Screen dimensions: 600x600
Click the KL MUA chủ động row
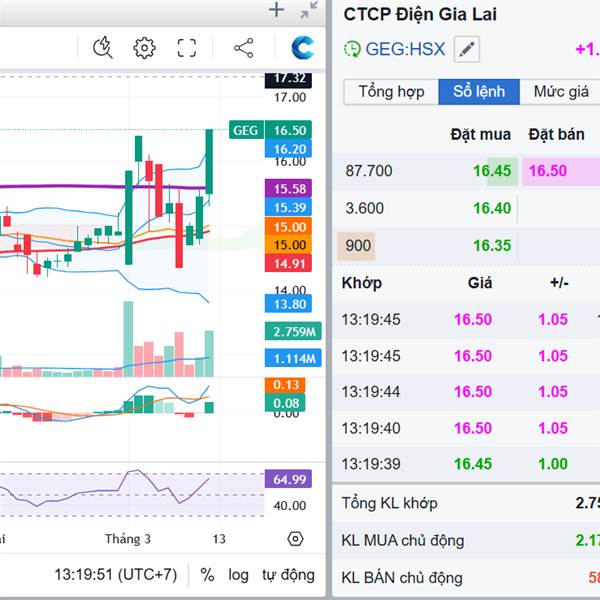tap(466, 540)
